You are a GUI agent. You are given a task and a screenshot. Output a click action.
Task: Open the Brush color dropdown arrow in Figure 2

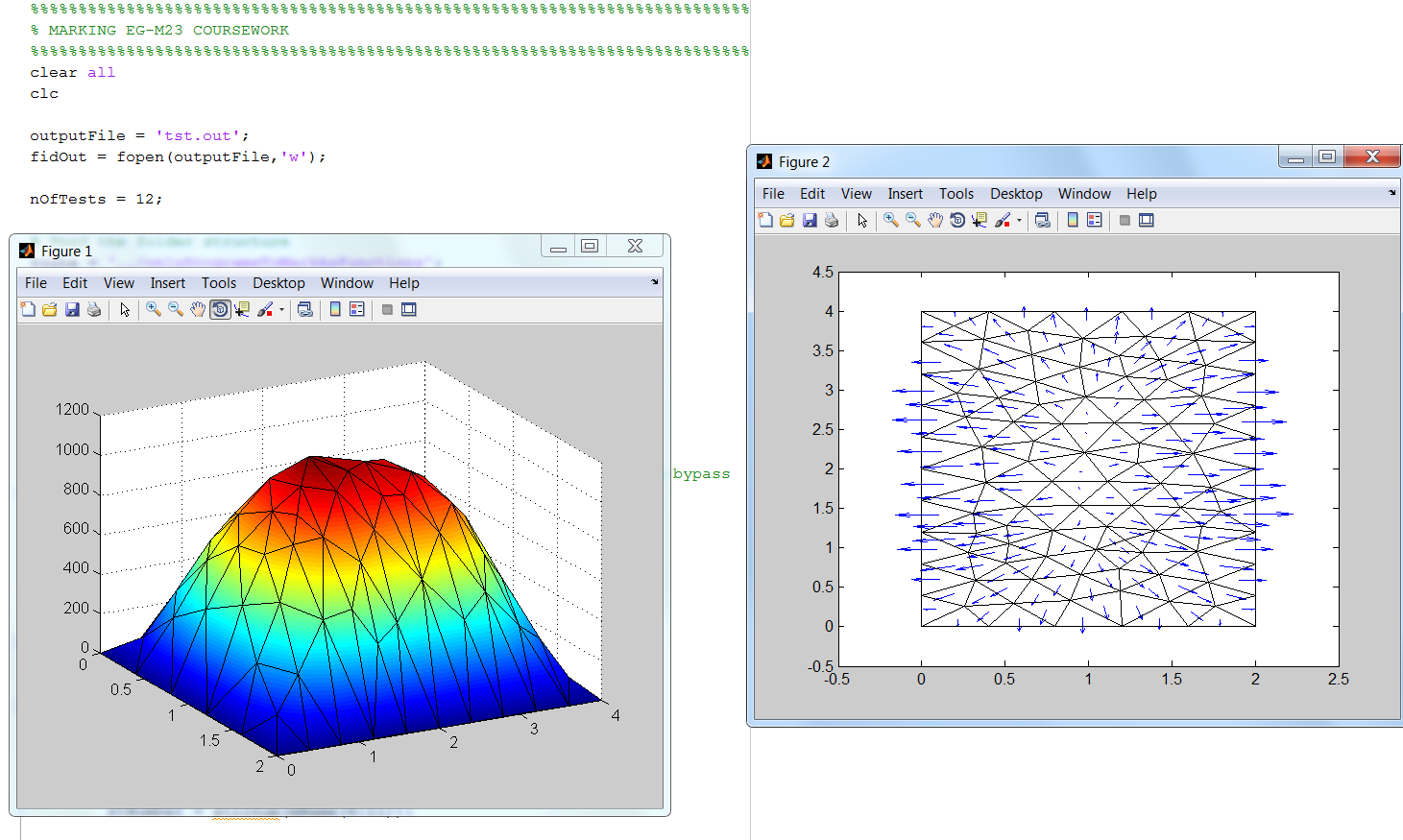1019,220
